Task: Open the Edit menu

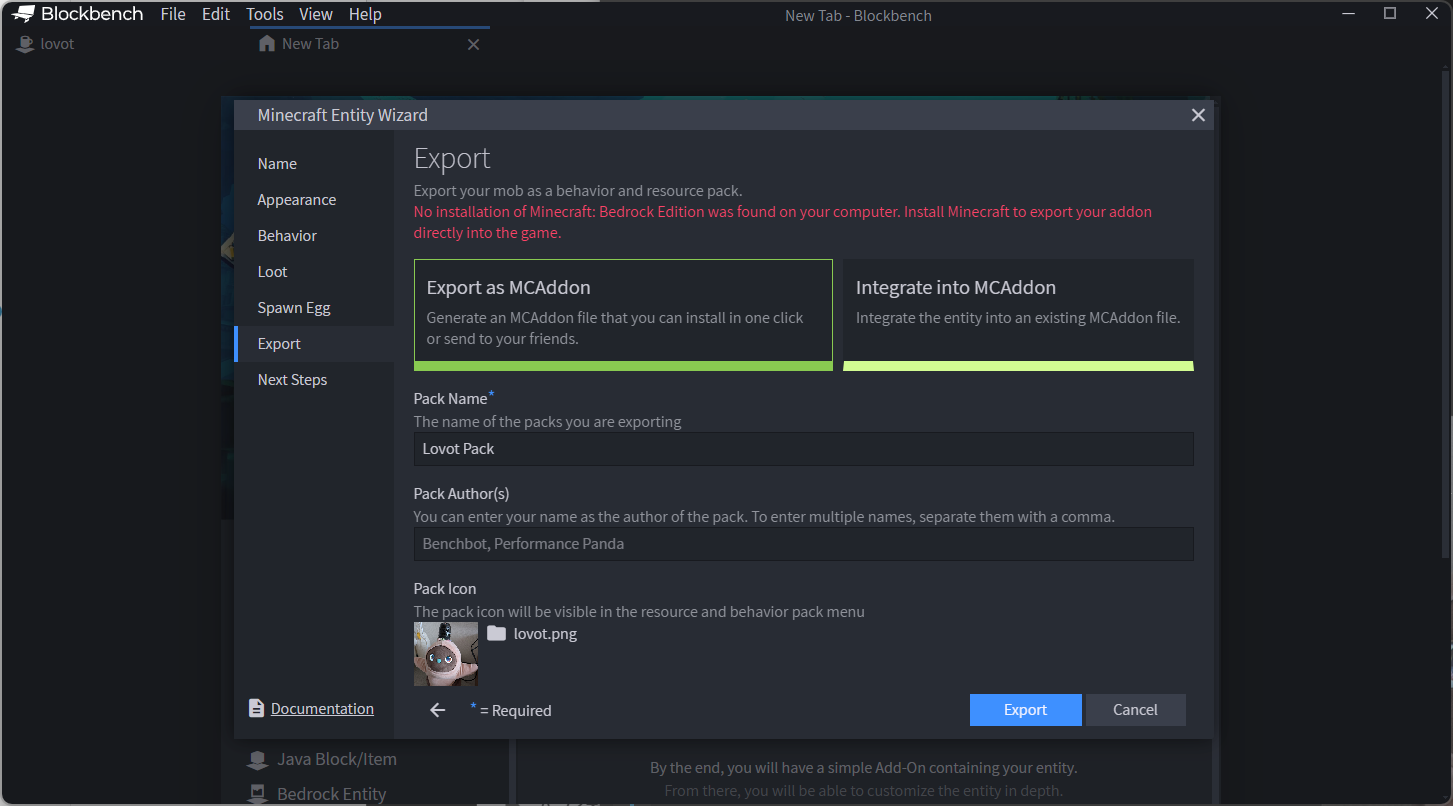Action: pyautogui.click(x=216, y=14)
